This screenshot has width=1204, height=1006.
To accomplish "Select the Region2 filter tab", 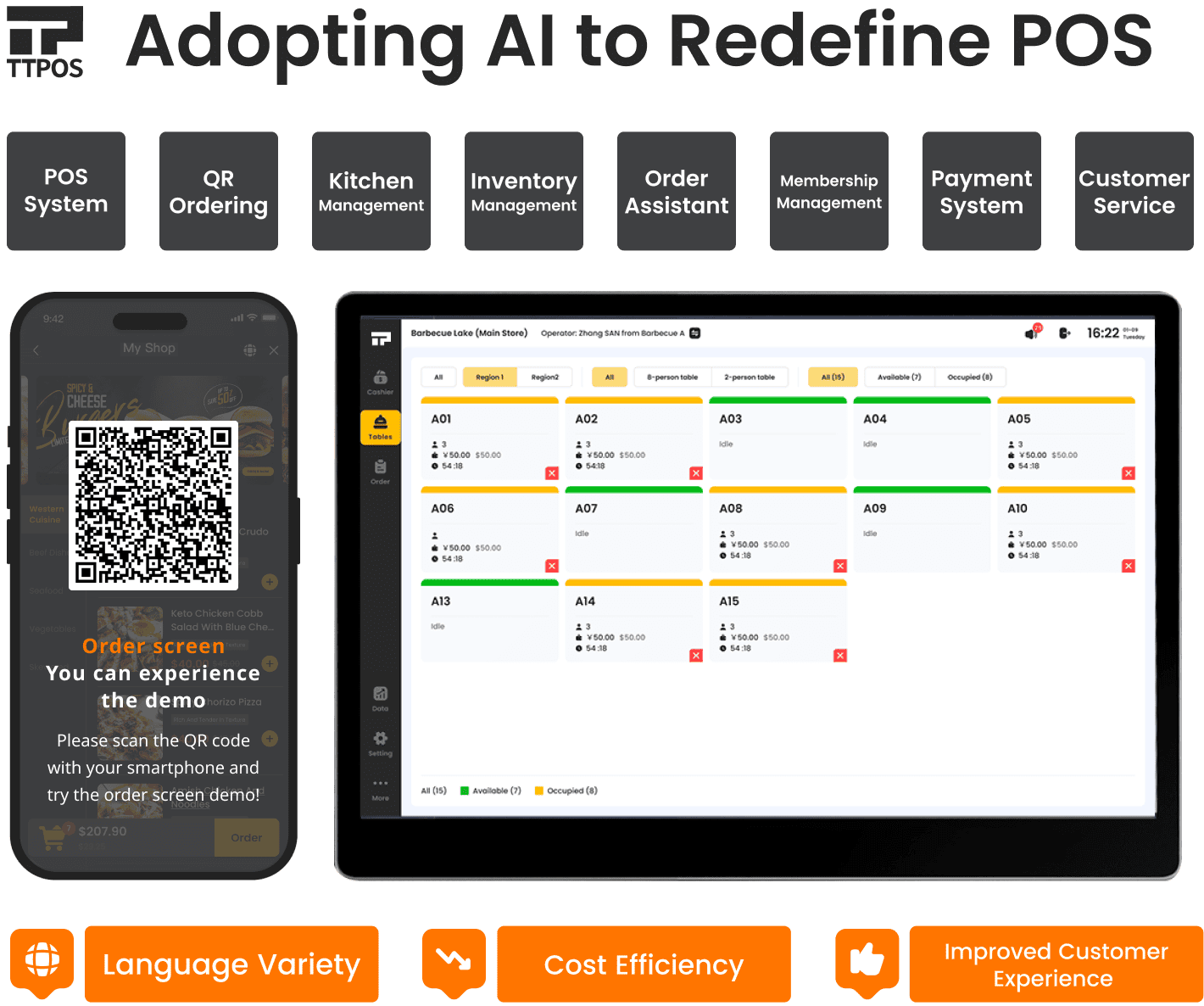I will [545, 377].
